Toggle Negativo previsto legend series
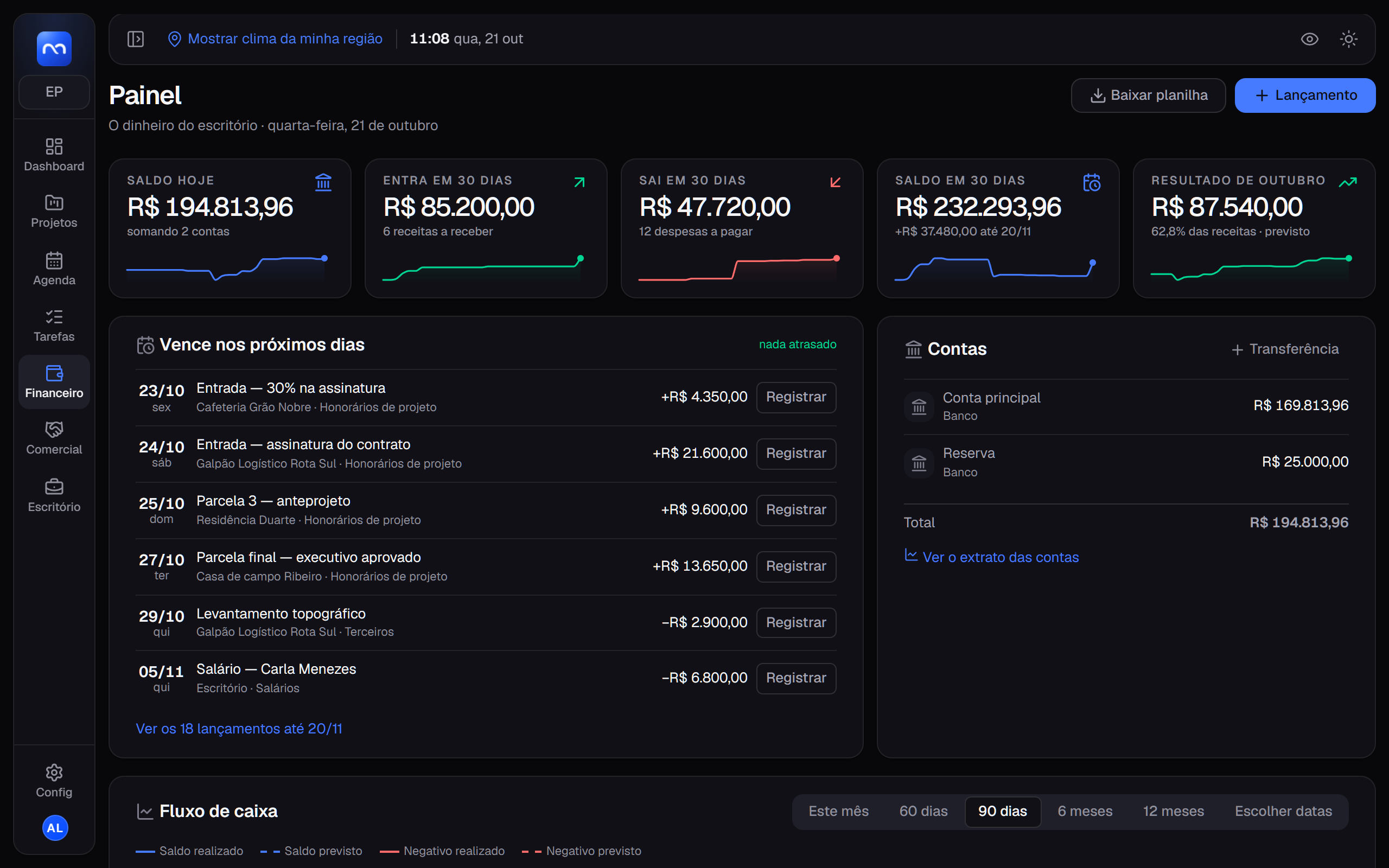The height and width of the screenshot is (868, 1389). [x=581, y=851]
